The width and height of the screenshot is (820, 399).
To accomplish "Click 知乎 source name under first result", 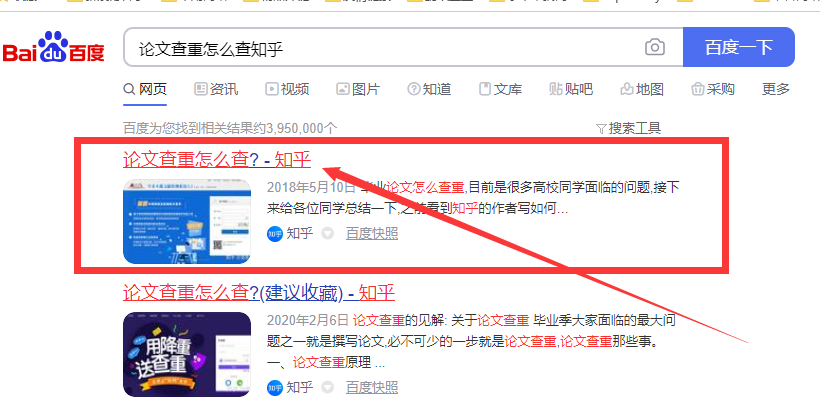I will (x=300, y=233).
